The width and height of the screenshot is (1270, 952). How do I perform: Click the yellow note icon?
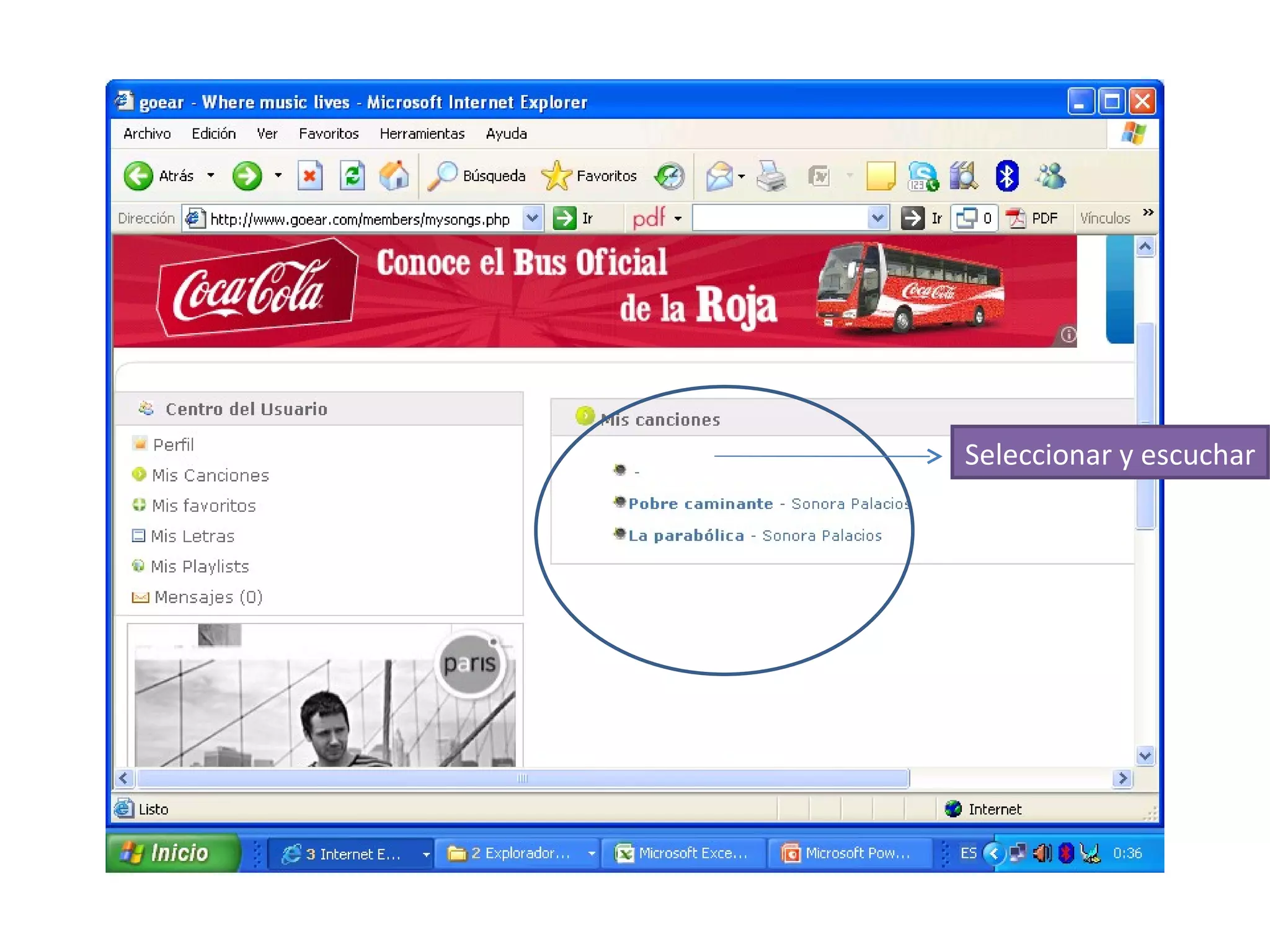click(x=881, y=176)
